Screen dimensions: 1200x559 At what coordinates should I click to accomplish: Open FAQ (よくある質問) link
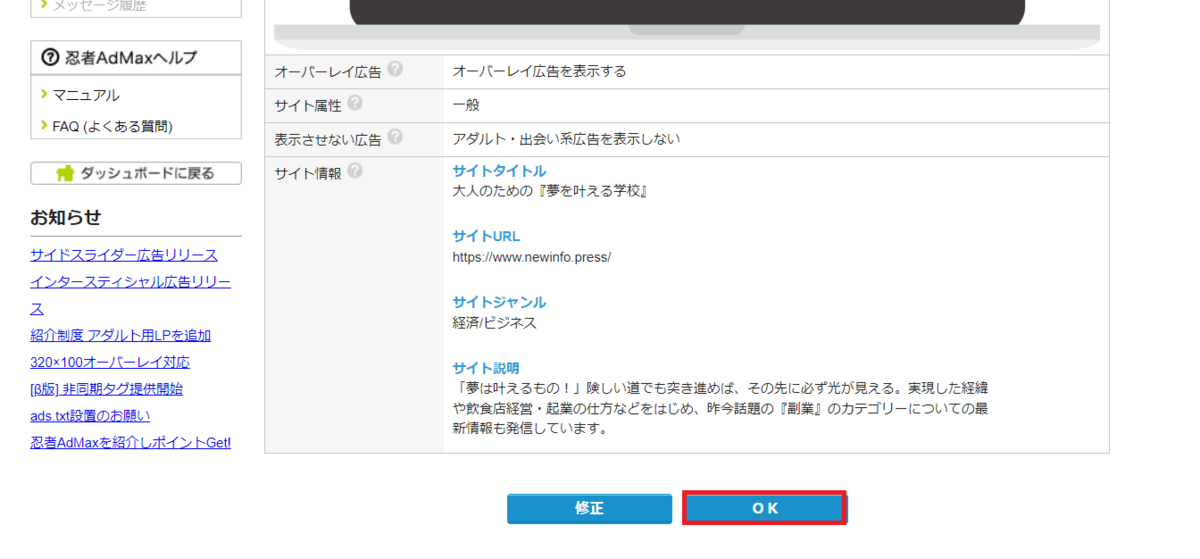click(112, 126)
